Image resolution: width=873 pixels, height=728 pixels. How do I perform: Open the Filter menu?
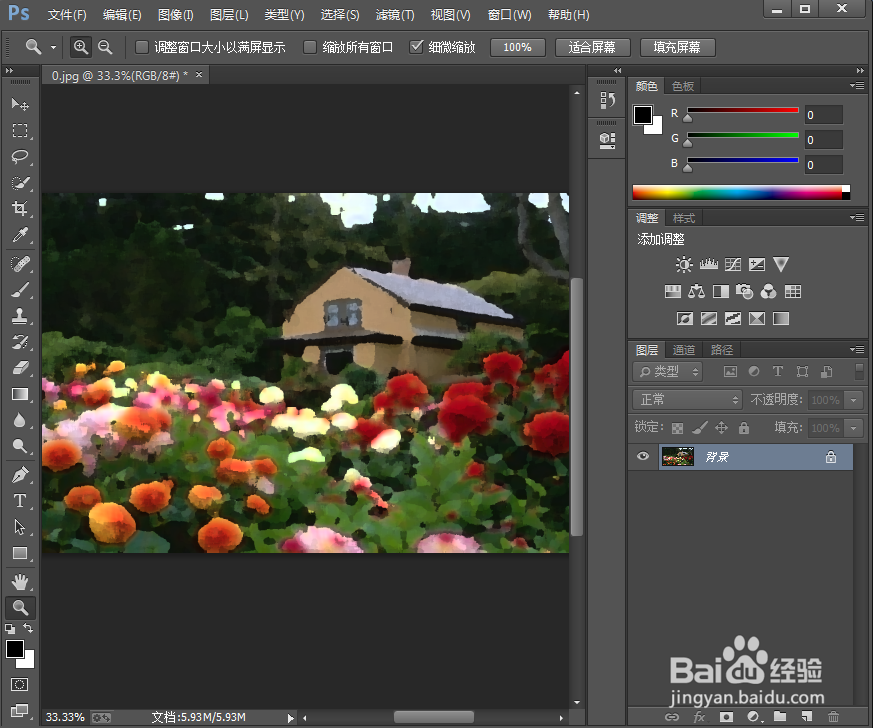[x=395, y=15]
